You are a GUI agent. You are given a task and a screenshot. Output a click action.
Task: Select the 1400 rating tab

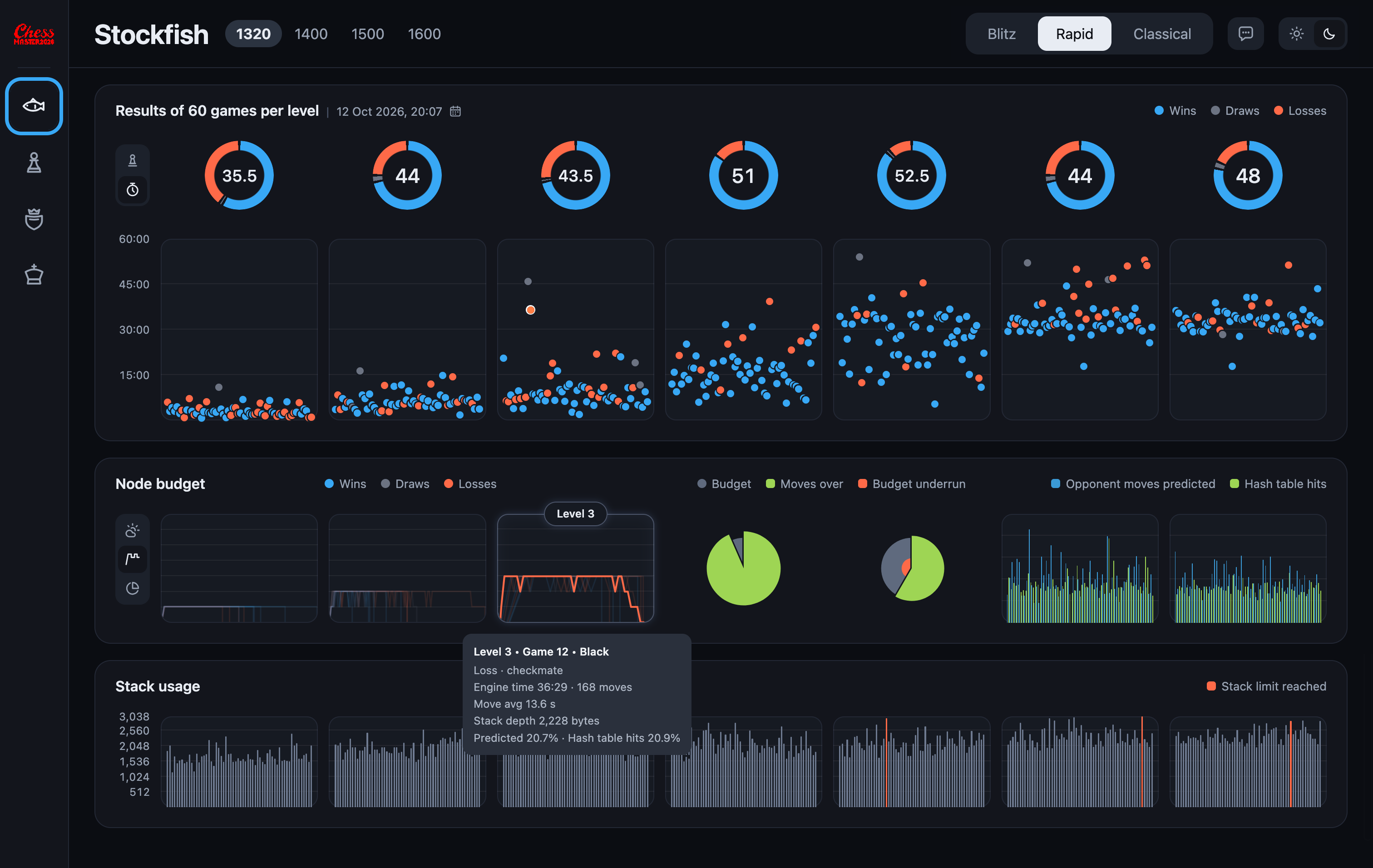pyautogui.click(x=311, y=34)
